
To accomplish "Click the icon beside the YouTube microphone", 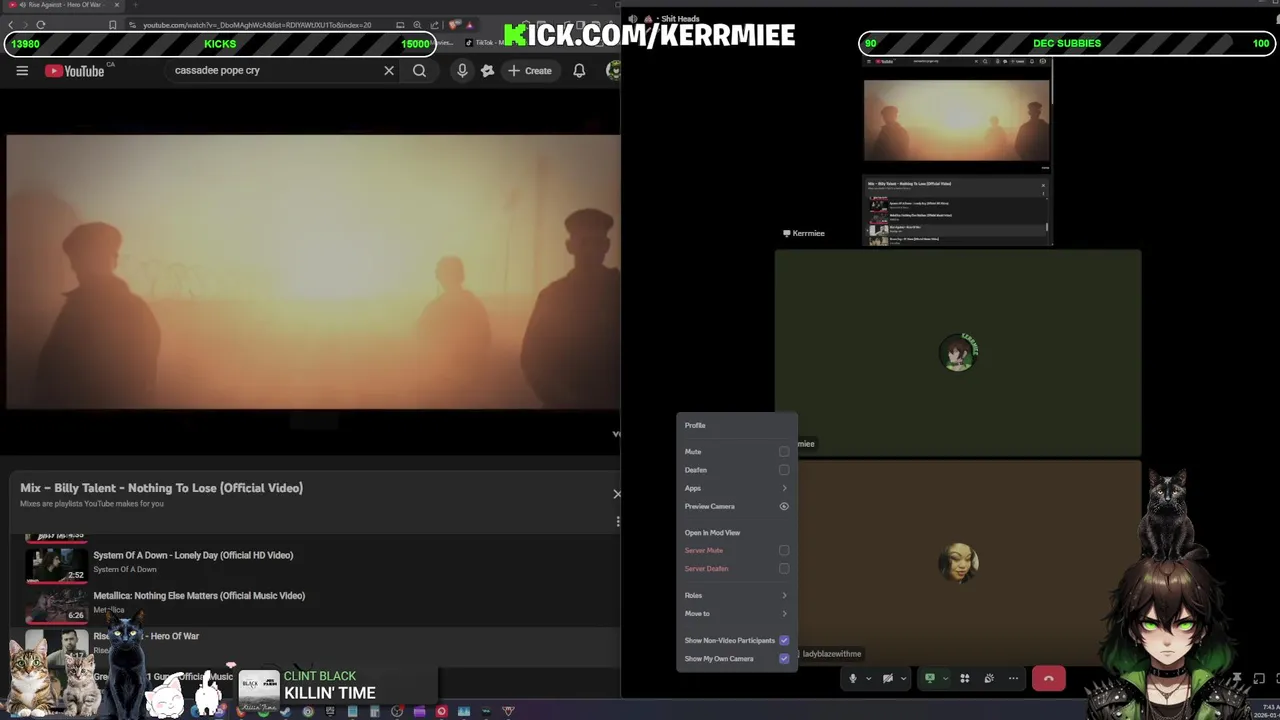I will pyautogui.click(x=487, y=71).
